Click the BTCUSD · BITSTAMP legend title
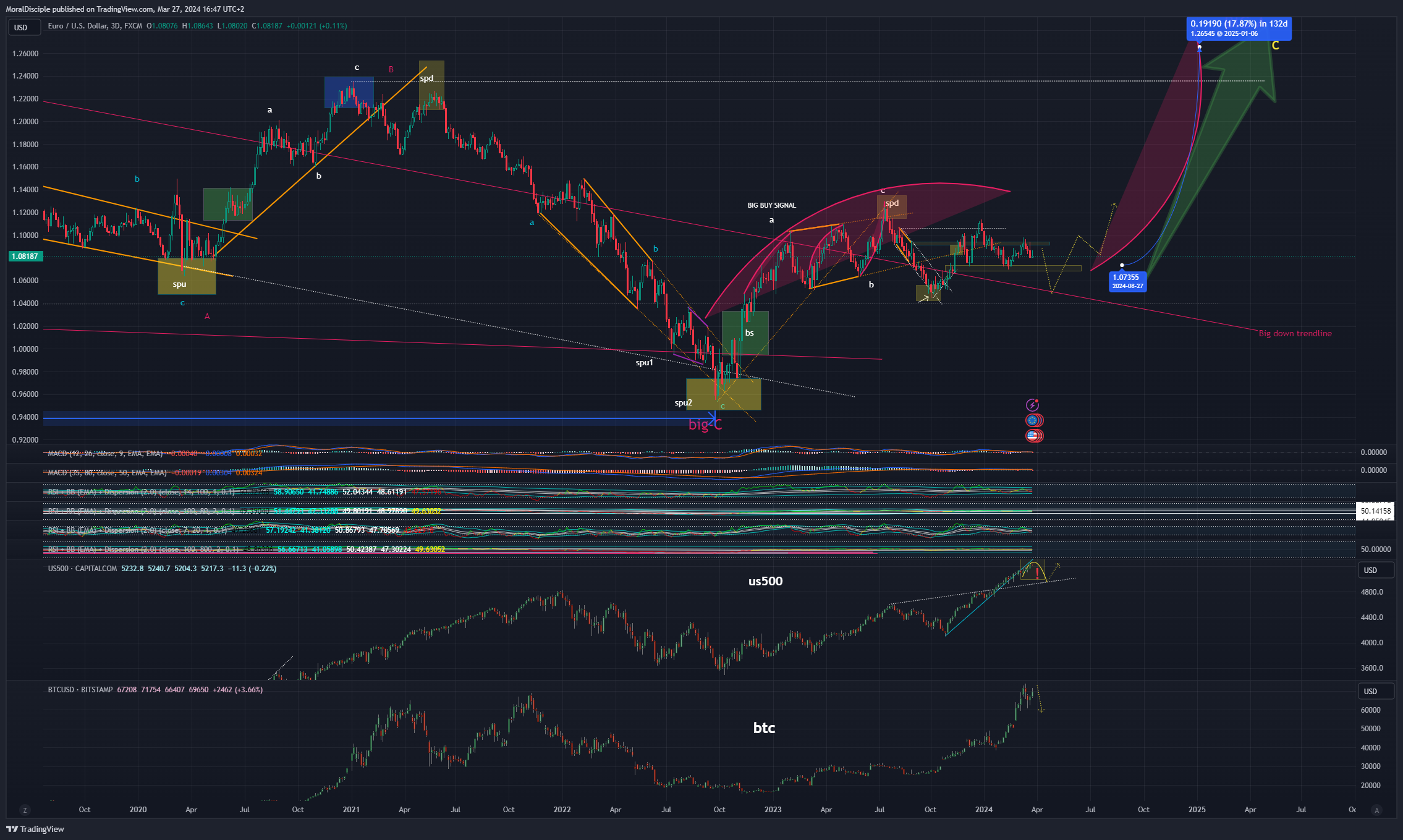This screenshot has height=840, width=1403. coord(80,690)
